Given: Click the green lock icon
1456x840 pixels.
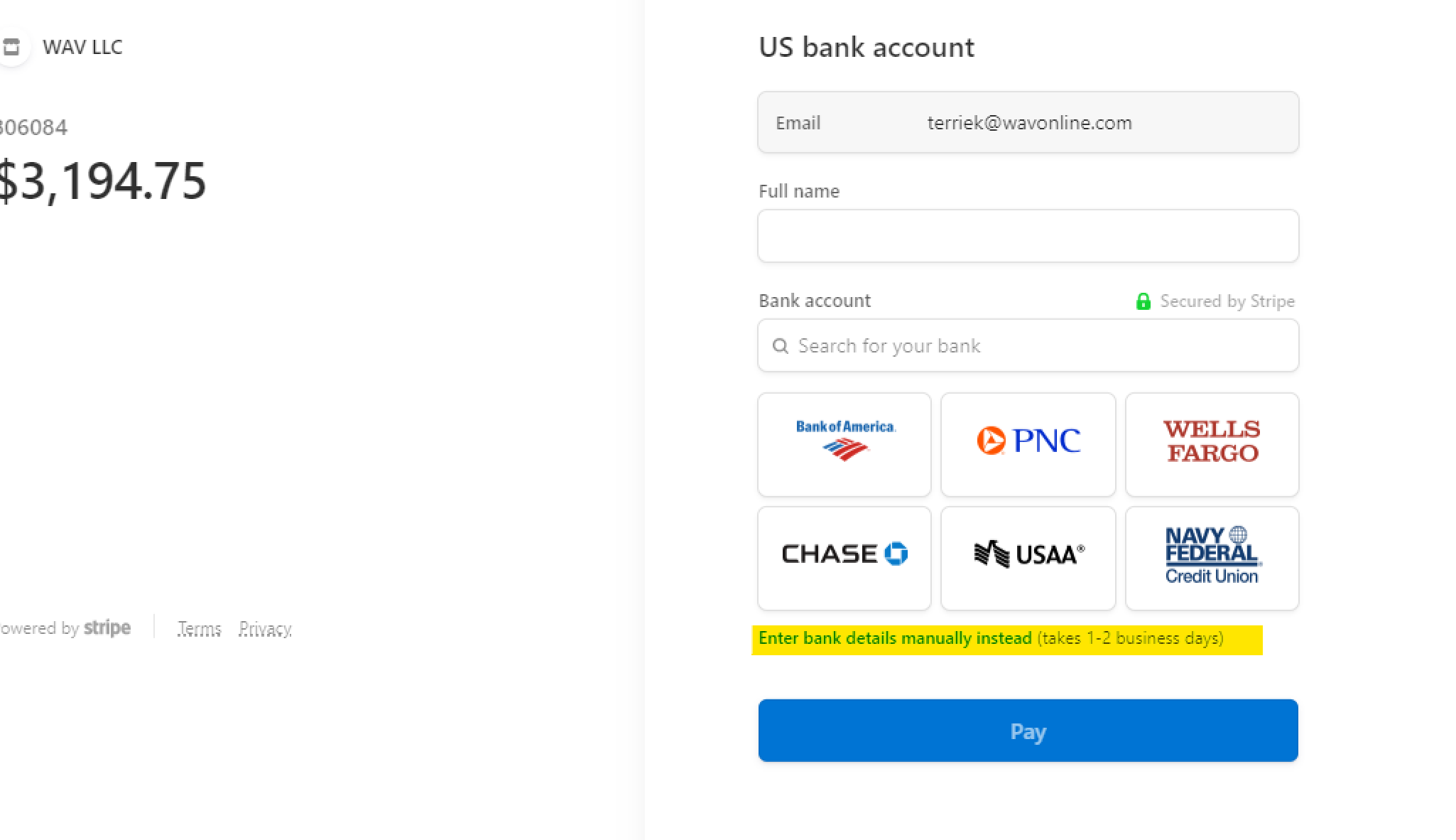Looking at the screenshot, I should (1143, 301).
